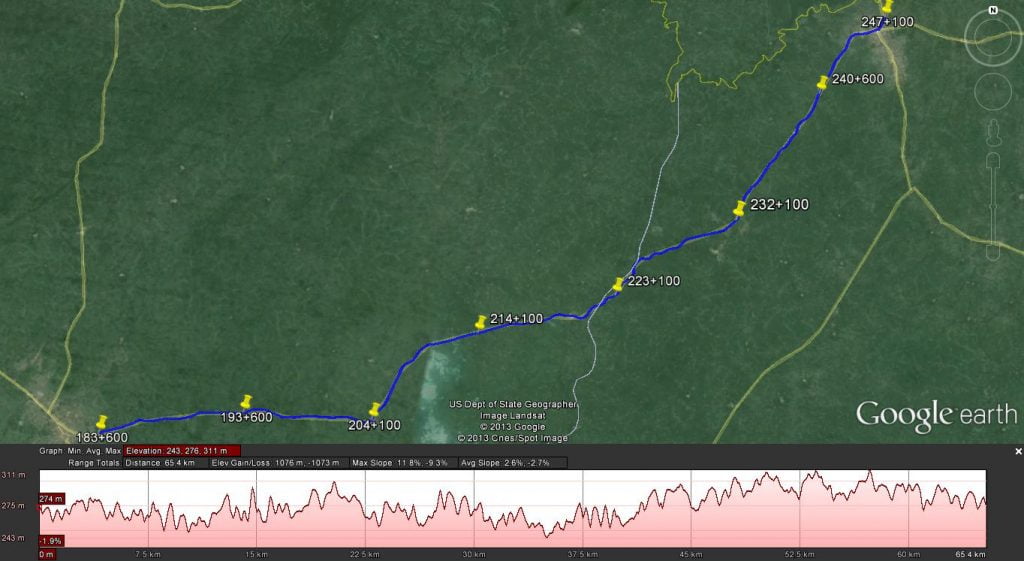Click the yellow pin at 214+100
This screenshot has height=561, width=1024.
480,322
